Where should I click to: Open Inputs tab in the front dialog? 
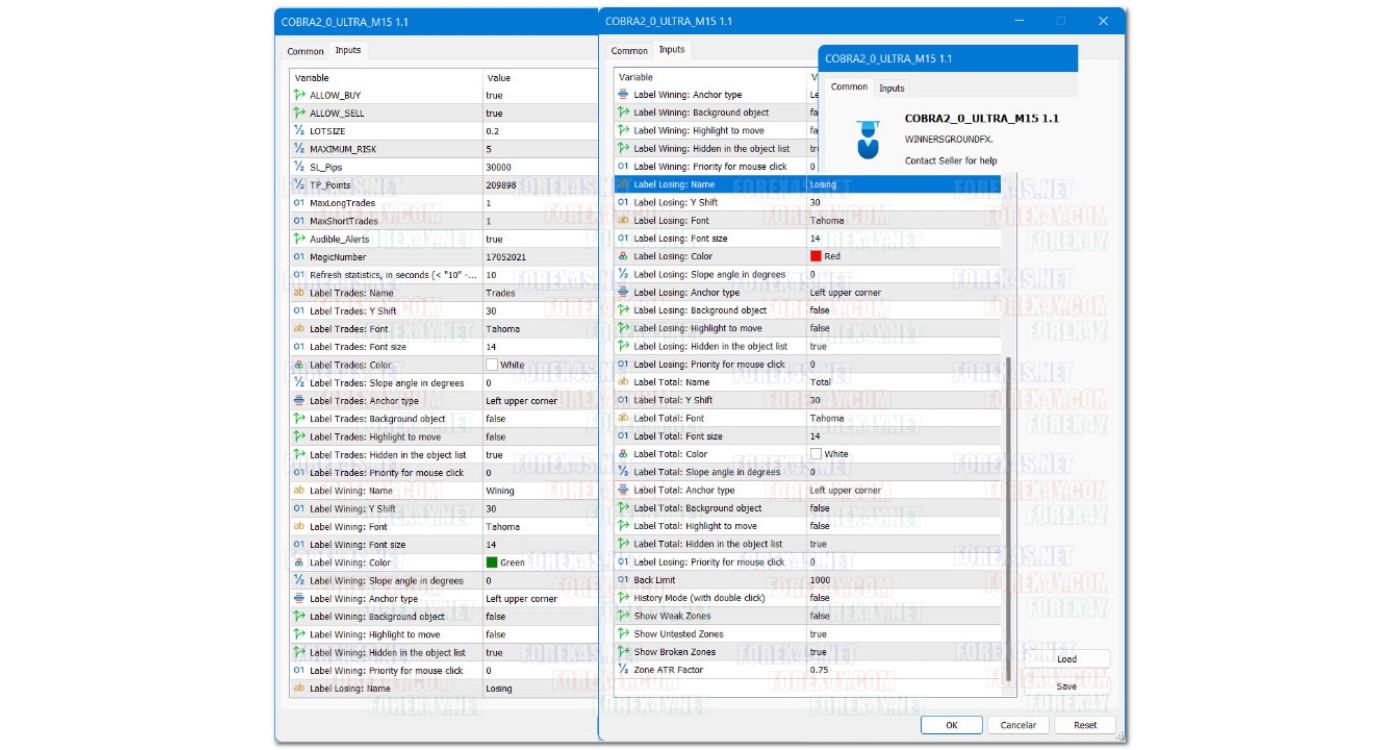891,88
